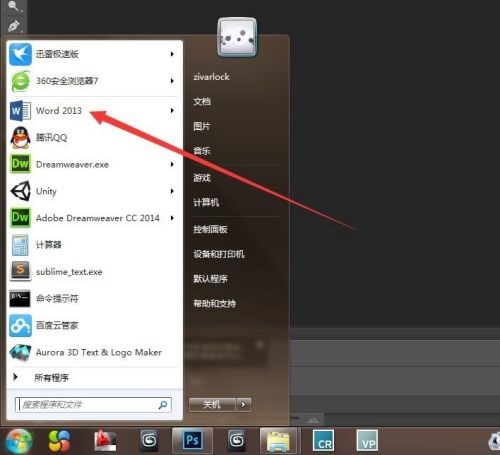Open the file explorer taskbar icon

coord(279,441)
